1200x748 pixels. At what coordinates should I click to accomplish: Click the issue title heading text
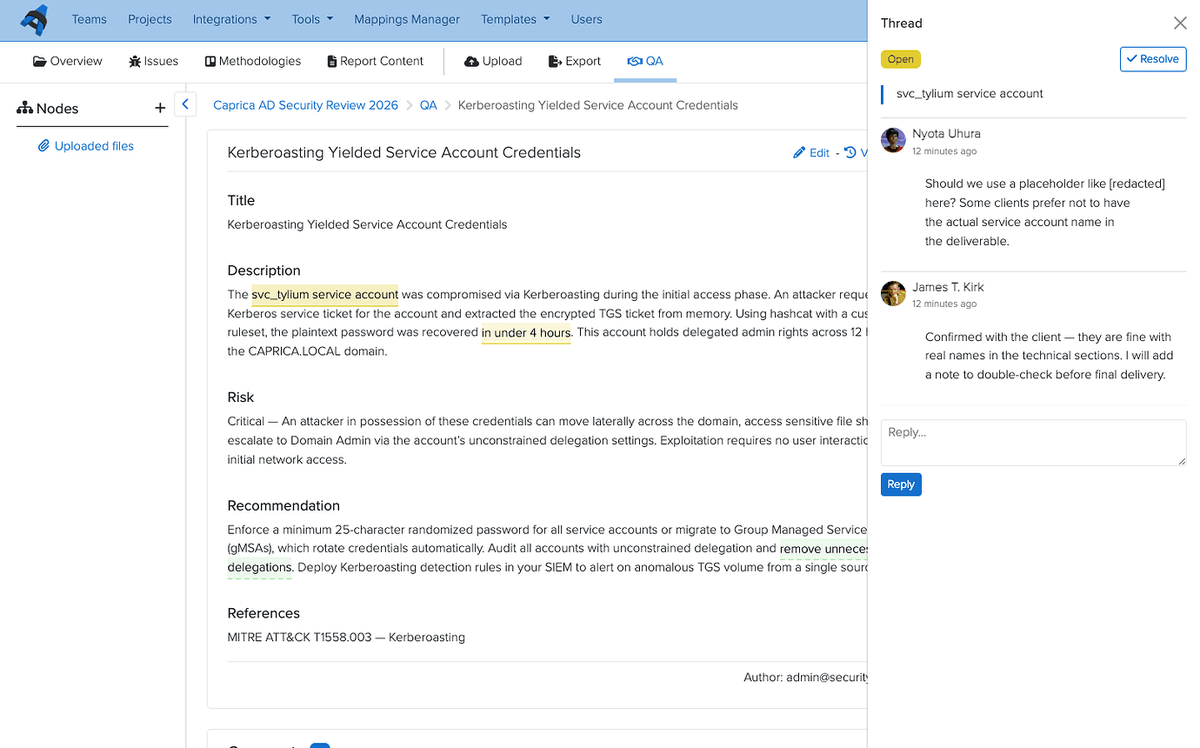tap(404, 153)
